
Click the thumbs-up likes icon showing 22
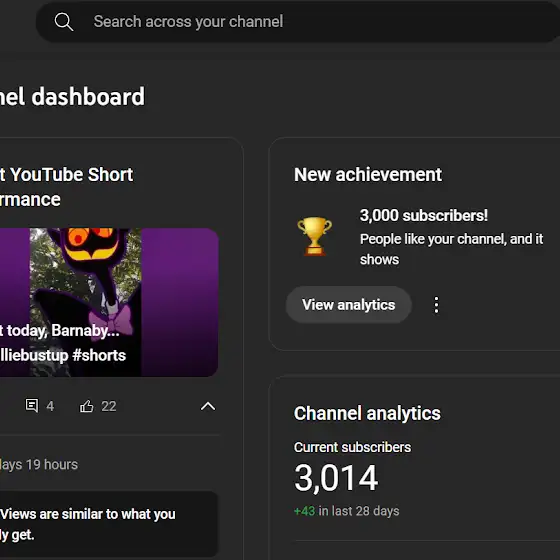click(x=86, y=406)
